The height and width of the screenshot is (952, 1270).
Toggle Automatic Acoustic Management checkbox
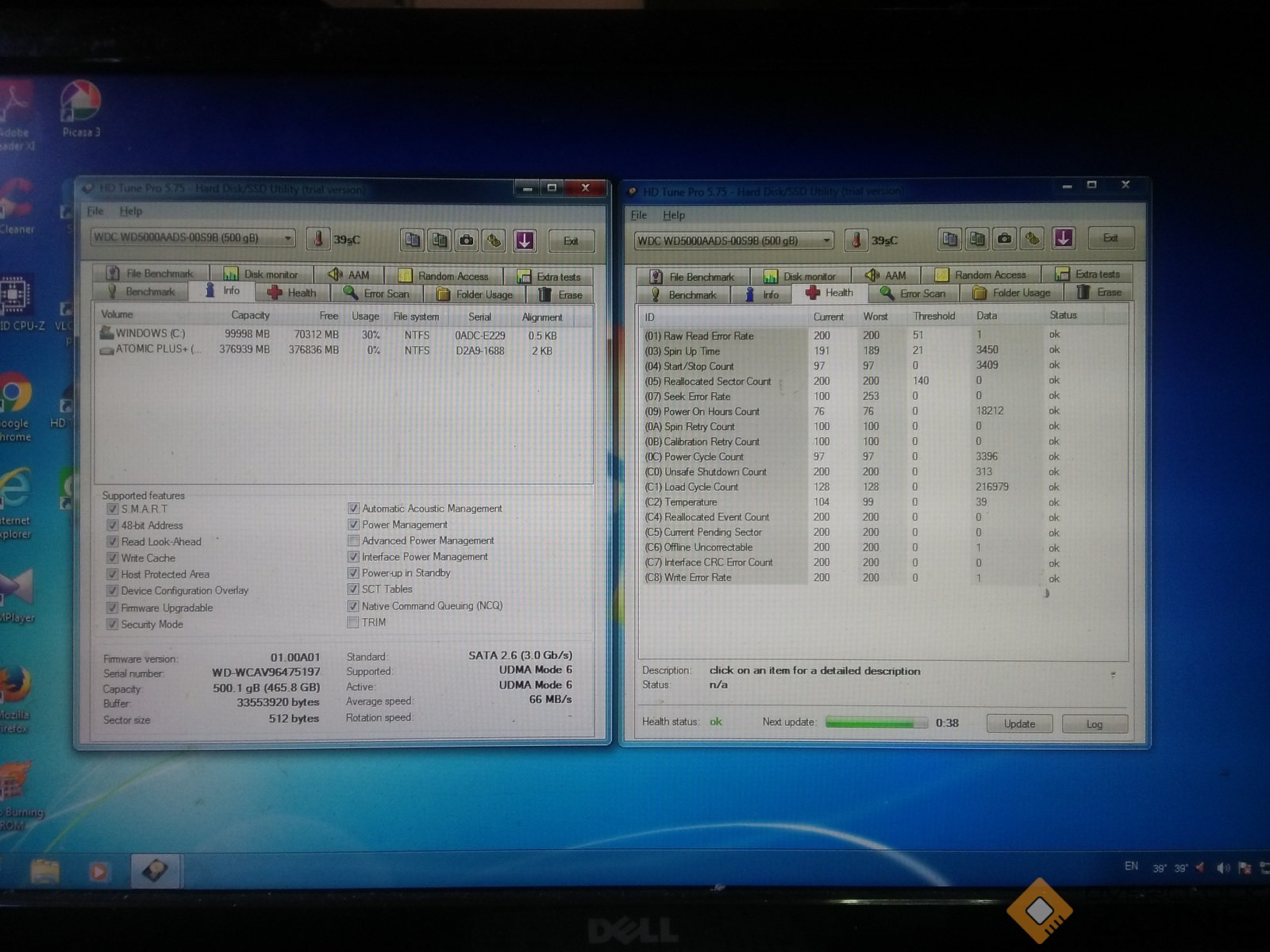coord(353,509)
